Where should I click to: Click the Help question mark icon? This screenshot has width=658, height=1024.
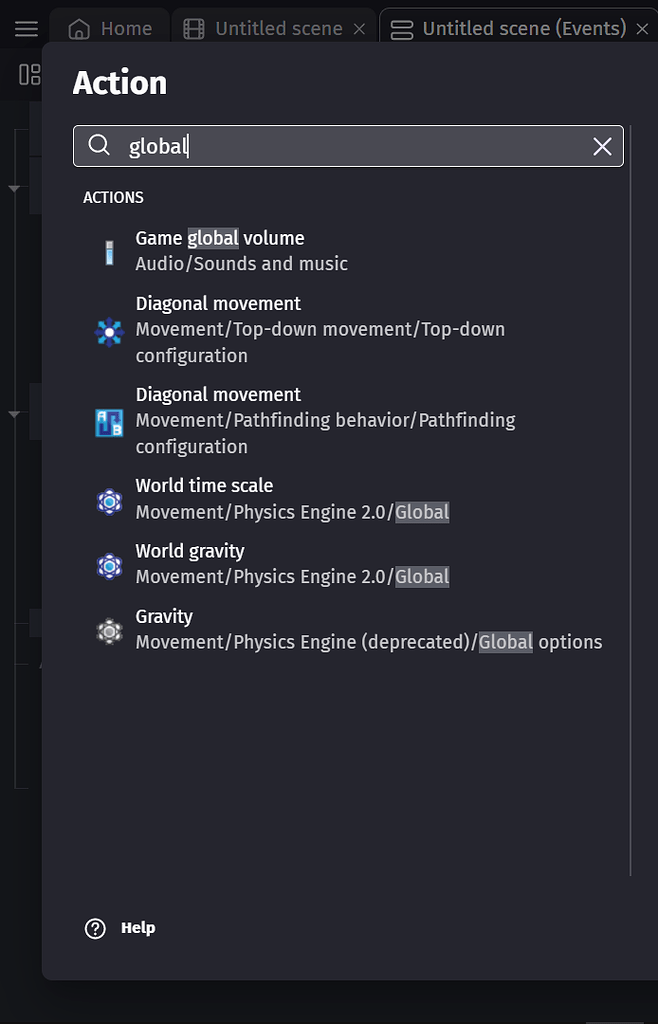coord(95,928)
